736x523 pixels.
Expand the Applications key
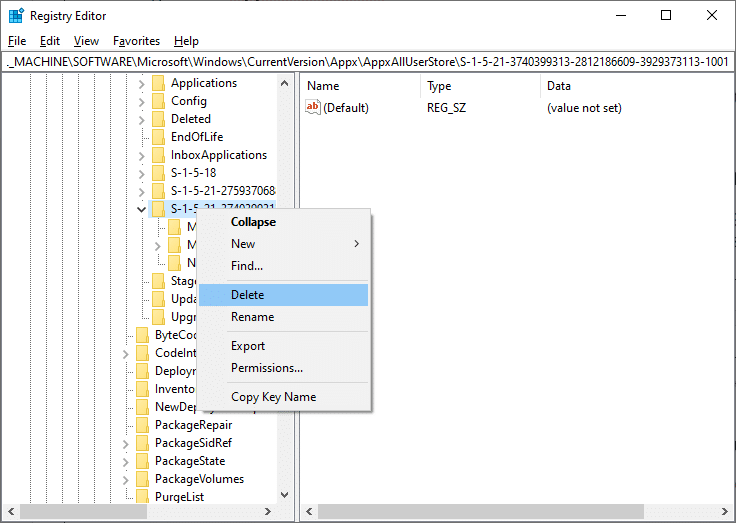[x=142, y=85]
